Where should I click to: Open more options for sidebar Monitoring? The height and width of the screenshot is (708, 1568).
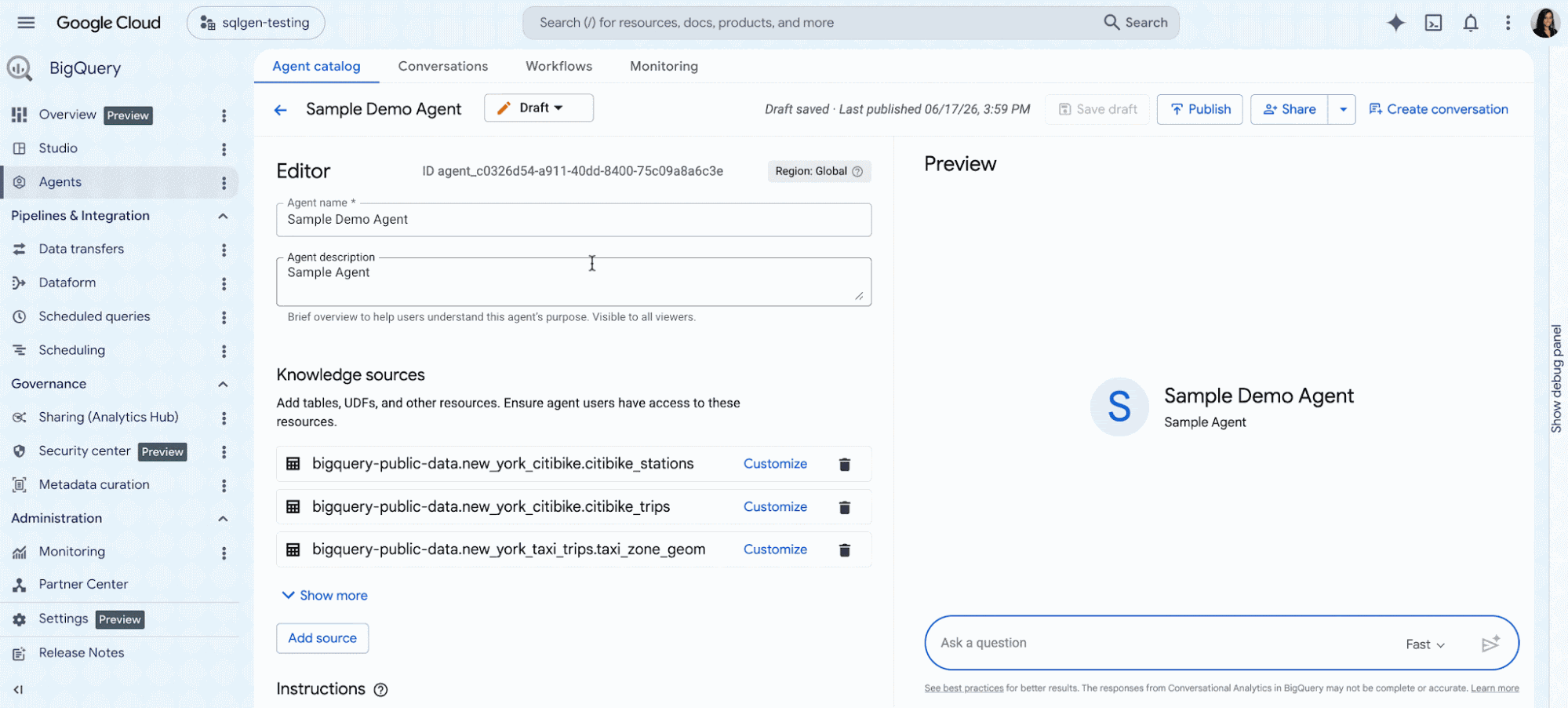point(224,553)
